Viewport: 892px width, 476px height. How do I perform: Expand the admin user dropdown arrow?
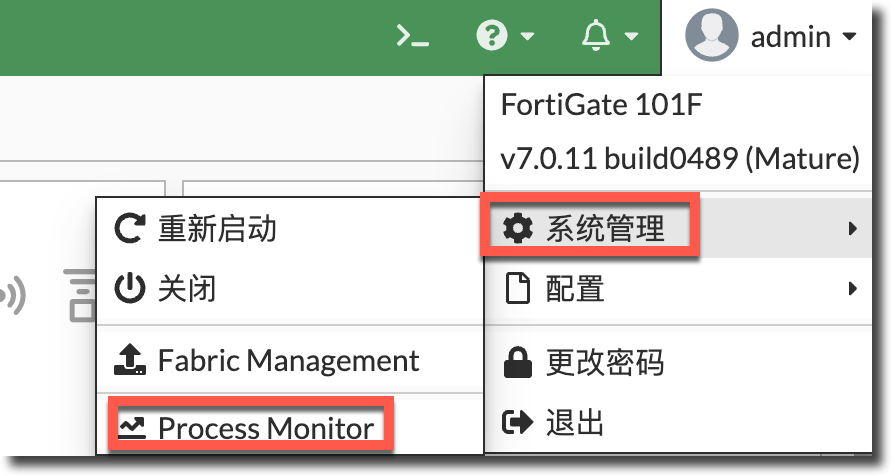[x=849, y=38]
